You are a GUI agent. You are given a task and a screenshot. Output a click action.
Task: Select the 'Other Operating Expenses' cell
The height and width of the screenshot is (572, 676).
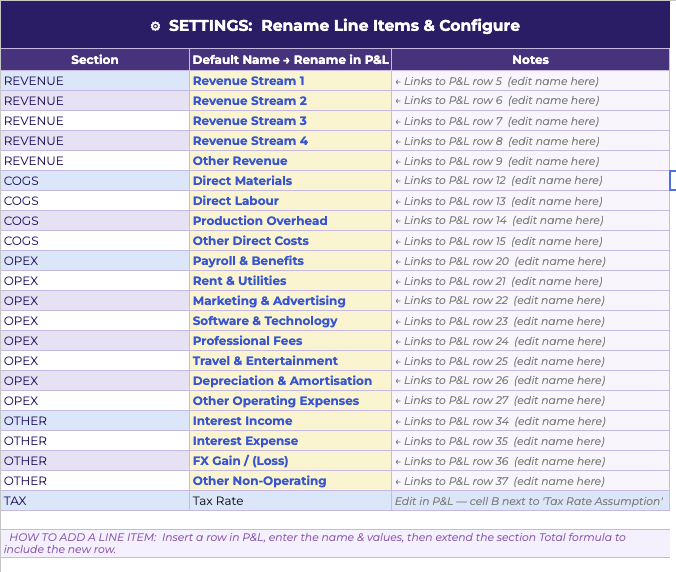point(290,401)
